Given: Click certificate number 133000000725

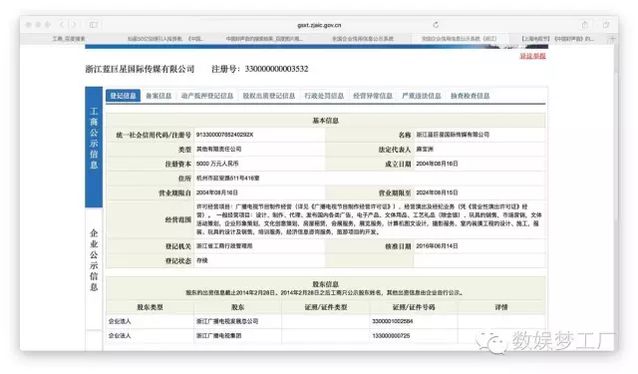Looking at the screenshot, I should tap(391, 336).
